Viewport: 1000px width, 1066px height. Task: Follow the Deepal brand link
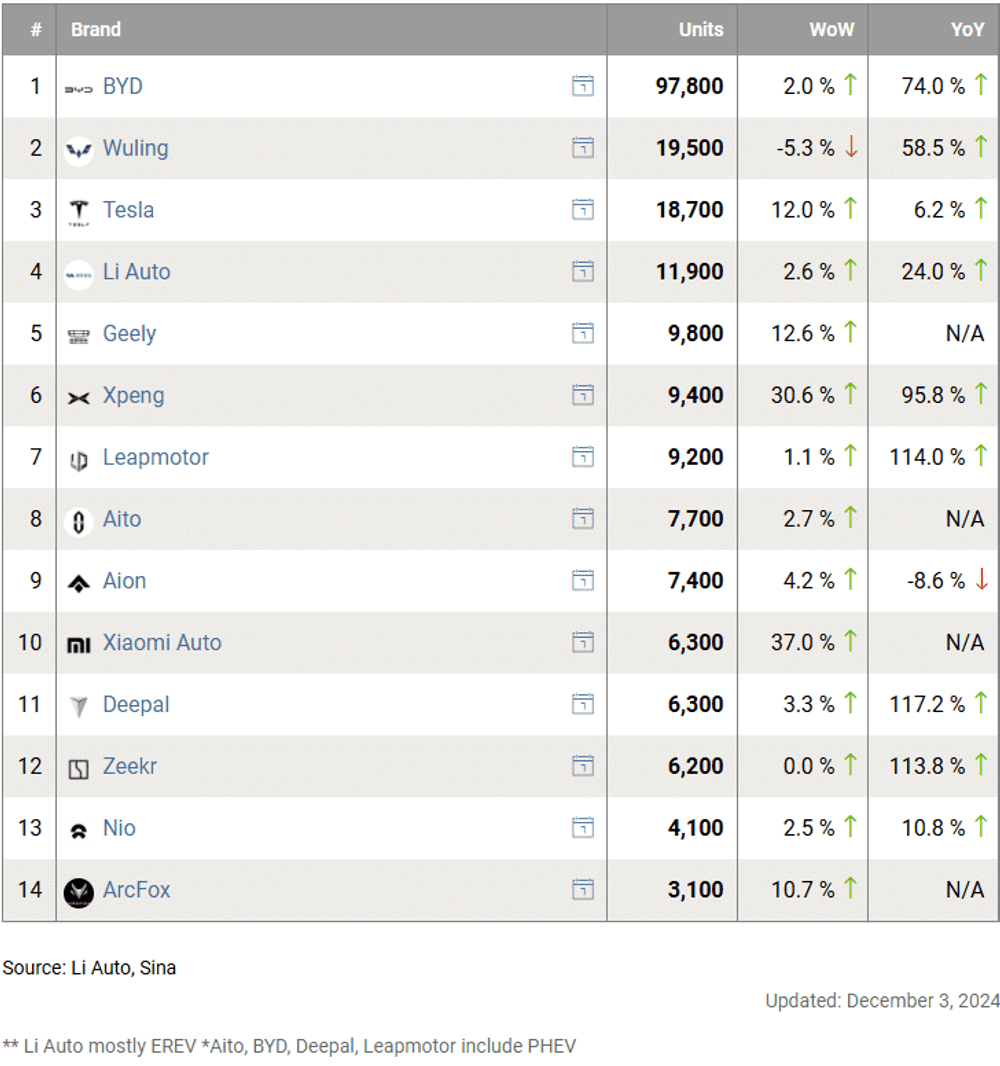pos(136,704)
